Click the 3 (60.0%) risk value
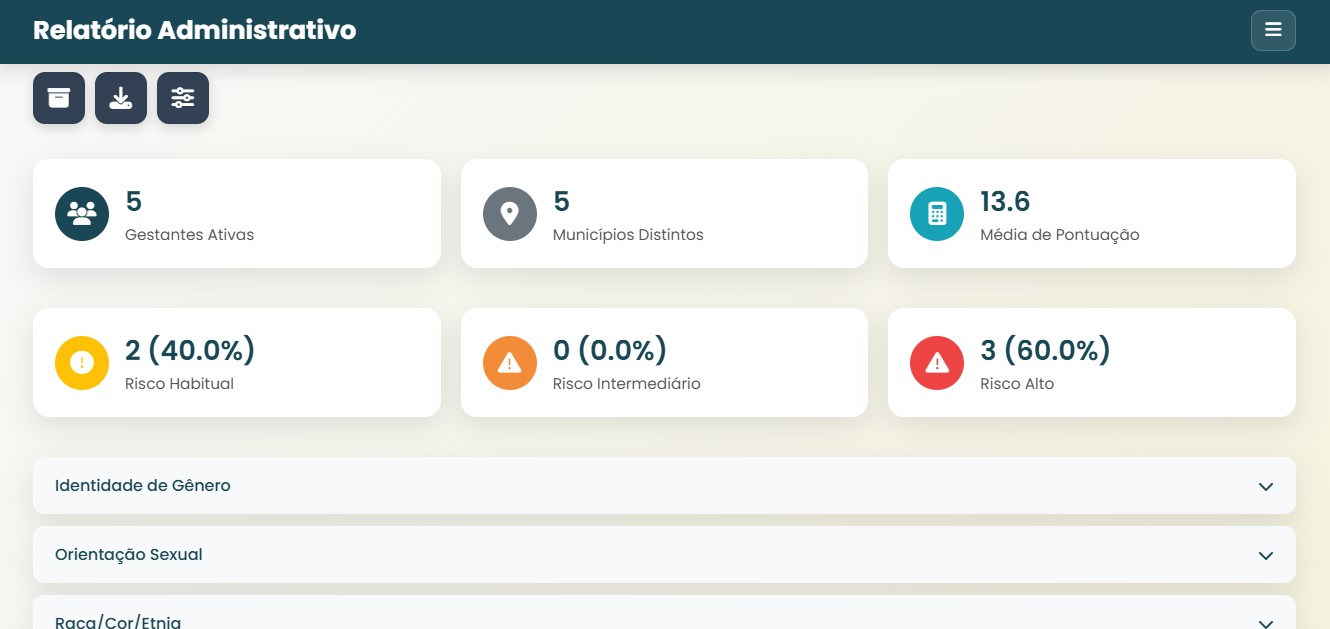 [x=1045, y=351]
